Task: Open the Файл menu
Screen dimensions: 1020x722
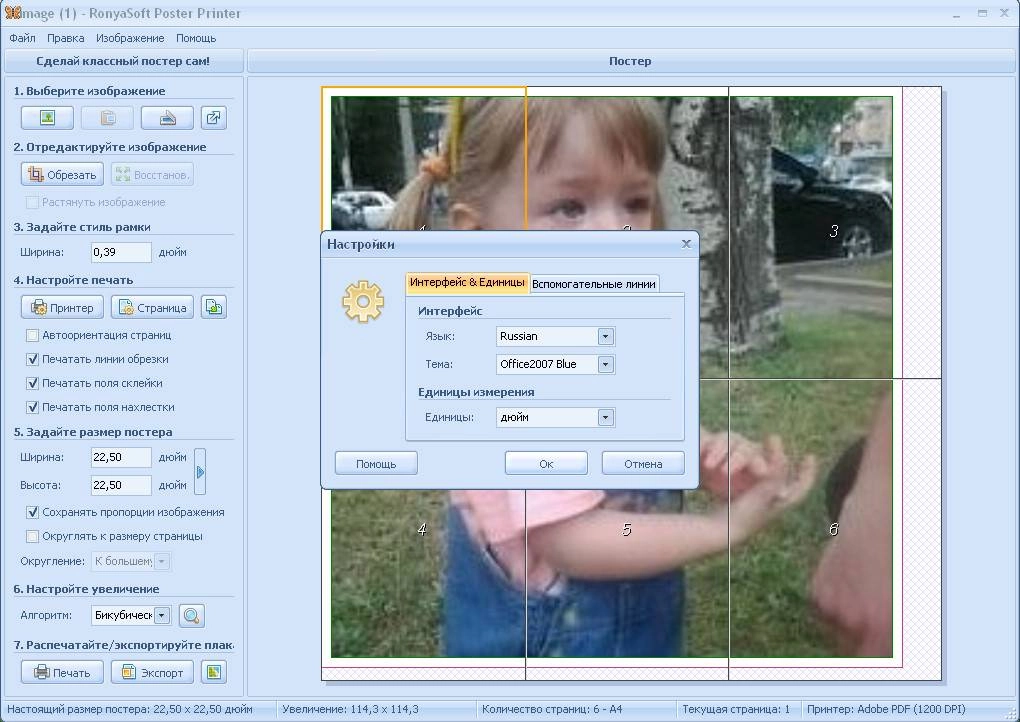Action: [x=22, y=38]
